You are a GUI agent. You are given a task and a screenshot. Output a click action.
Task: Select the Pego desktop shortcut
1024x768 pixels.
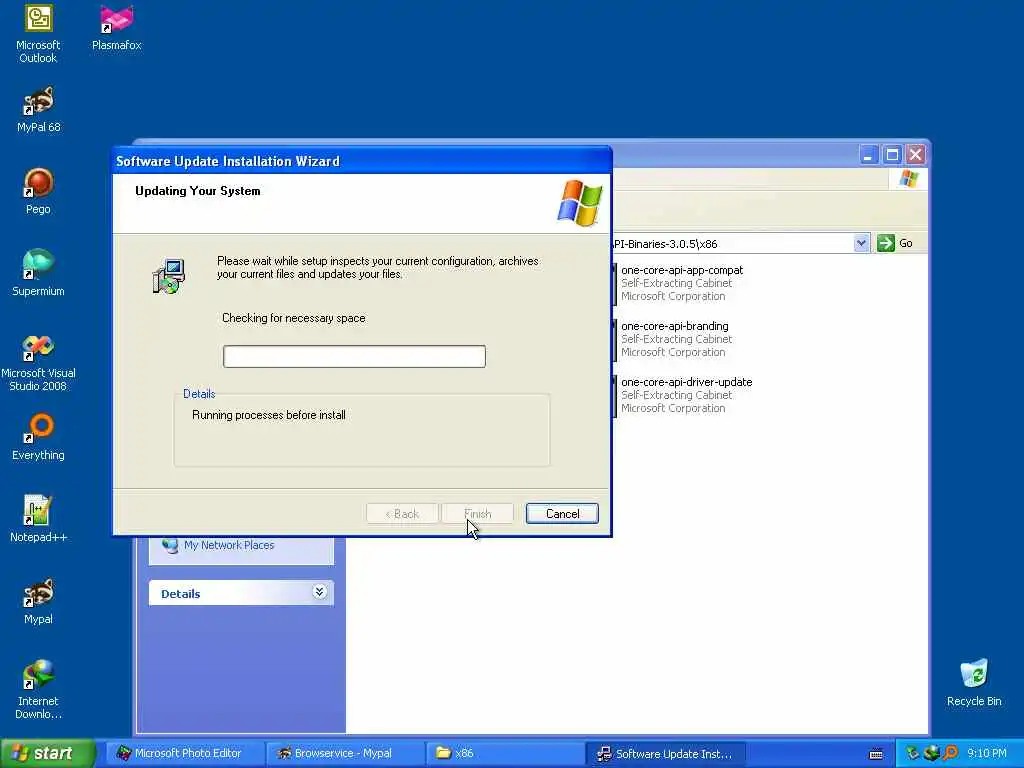(x=38, y=192)
